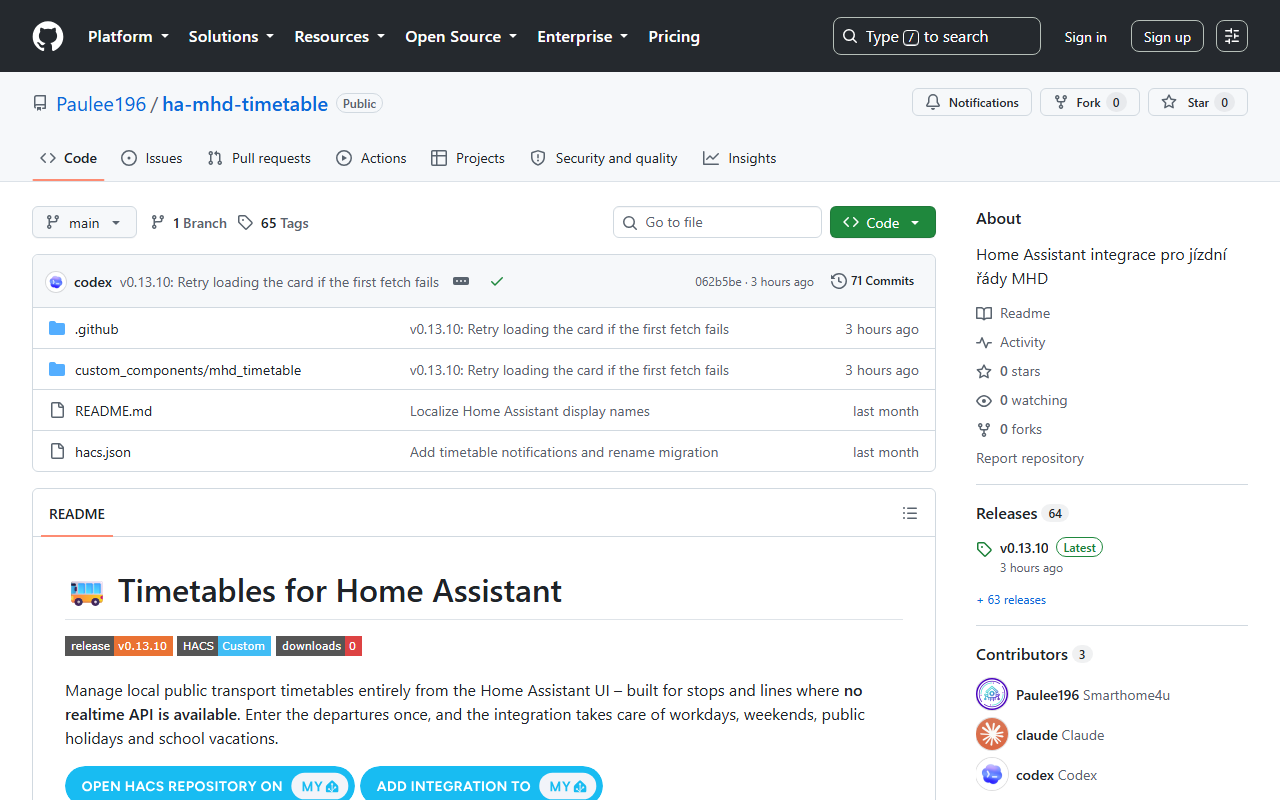The width and height of the screenshot is (1280, 800).
Task: Open the Resources dropdown
Action: (339, 37)
